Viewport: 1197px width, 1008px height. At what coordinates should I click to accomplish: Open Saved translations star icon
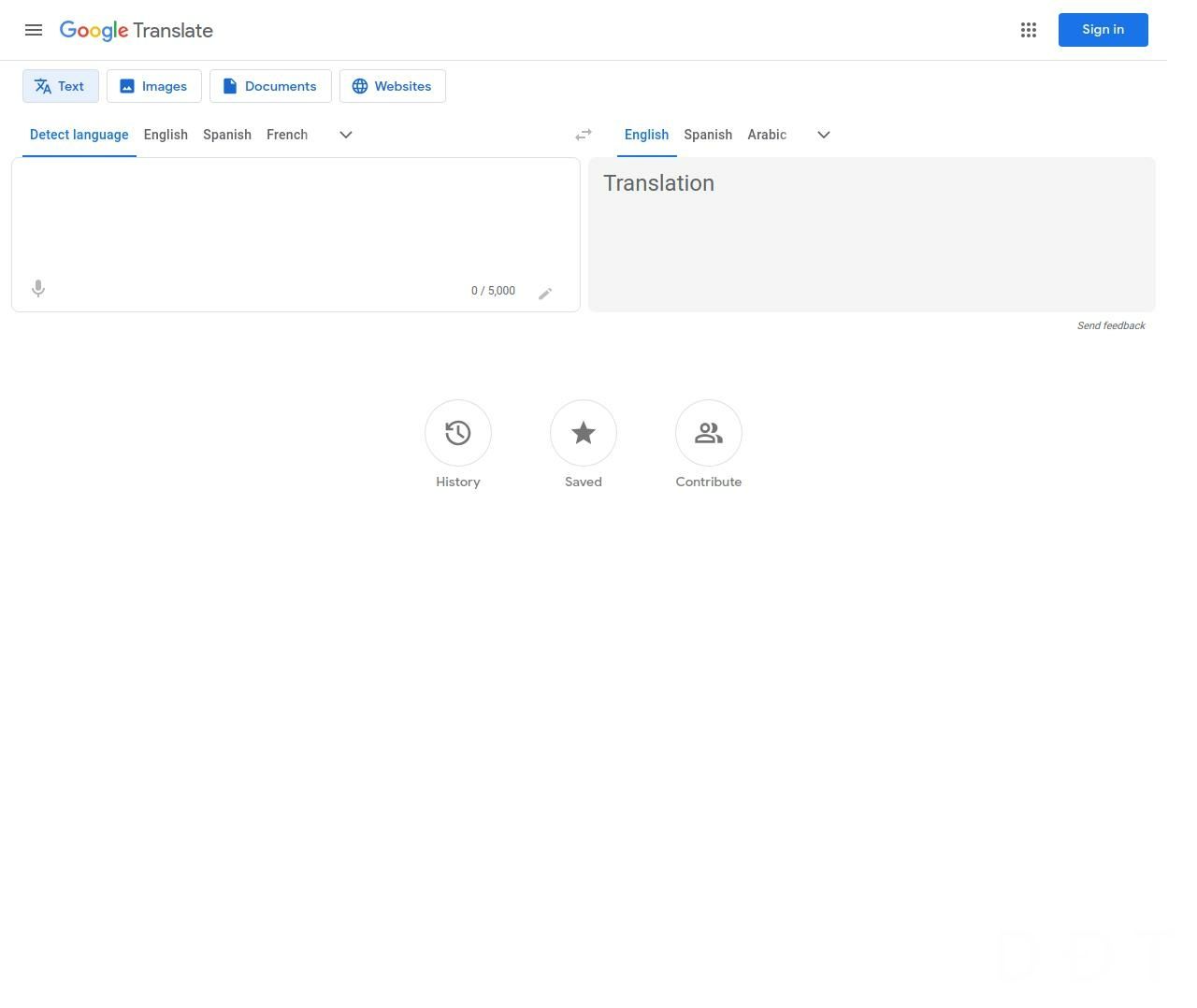pos(584,433)
